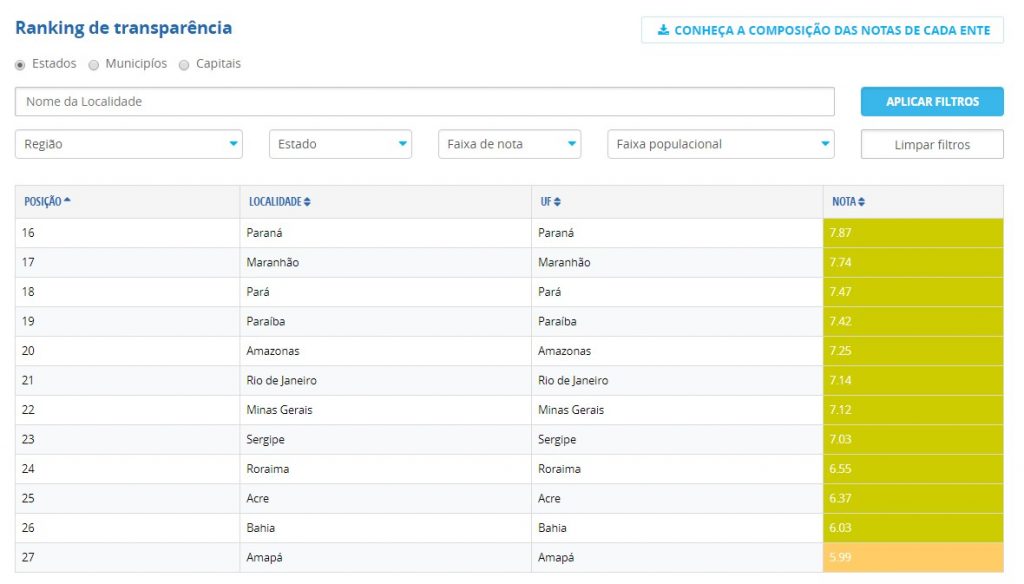Expand the Estado filter dropdown

[x=340, y=144]
